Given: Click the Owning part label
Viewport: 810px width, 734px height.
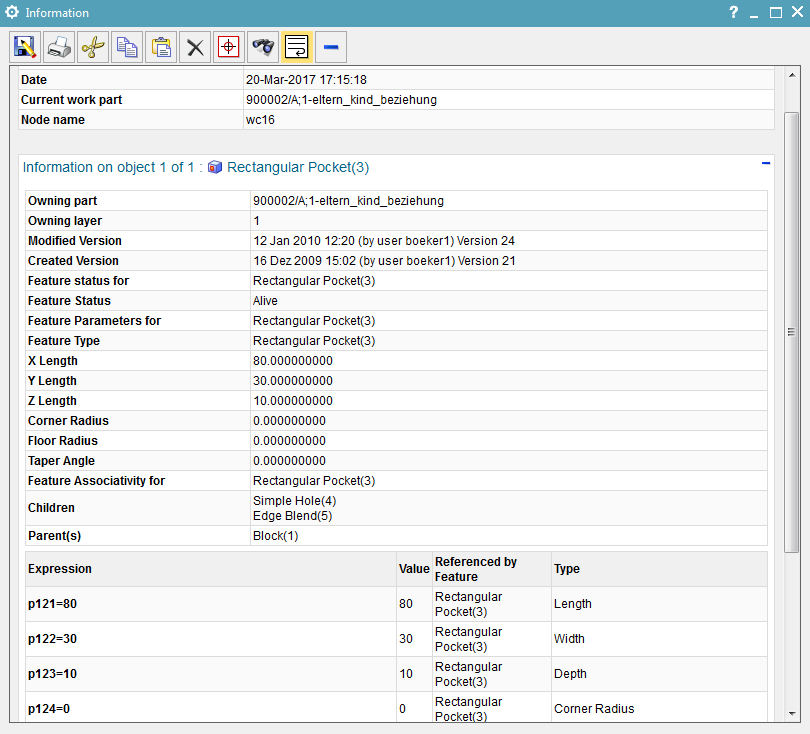Looking at the screenshot, I should point(63,201).
